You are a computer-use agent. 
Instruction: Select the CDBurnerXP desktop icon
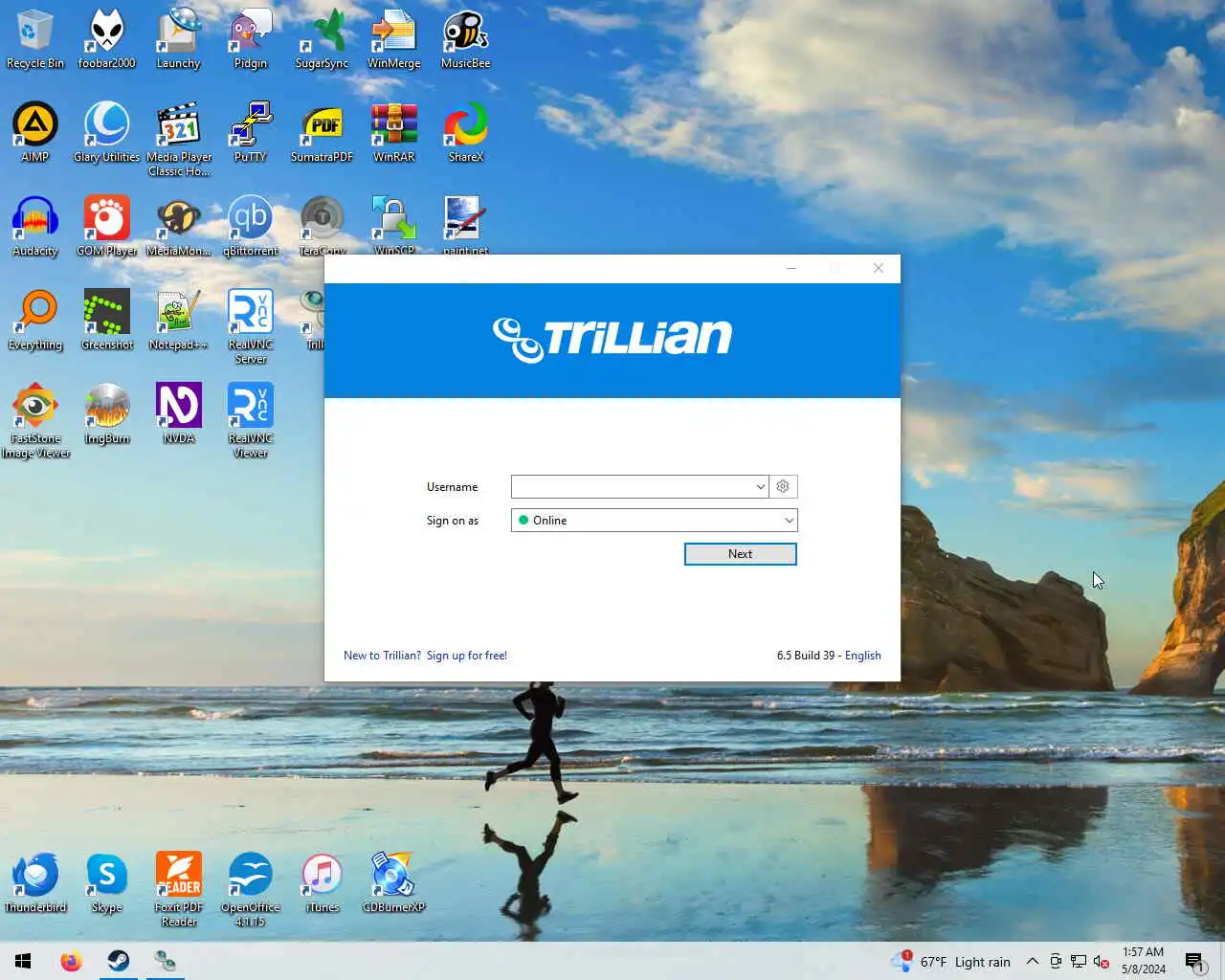(x=393, y=882)
